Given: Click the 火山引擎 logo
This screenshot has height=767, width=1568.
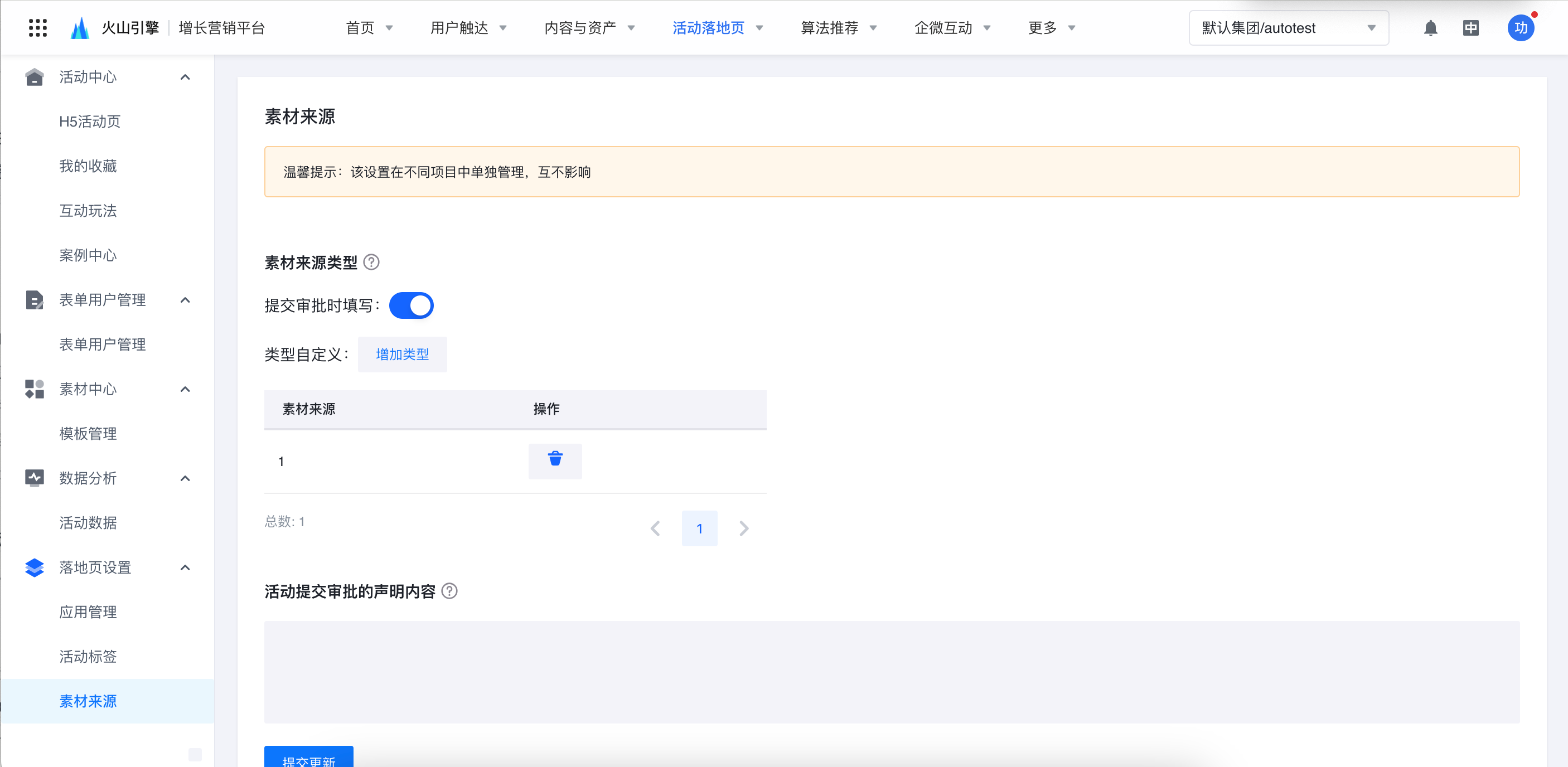Looking at the screenshot, I should point(114,28).
